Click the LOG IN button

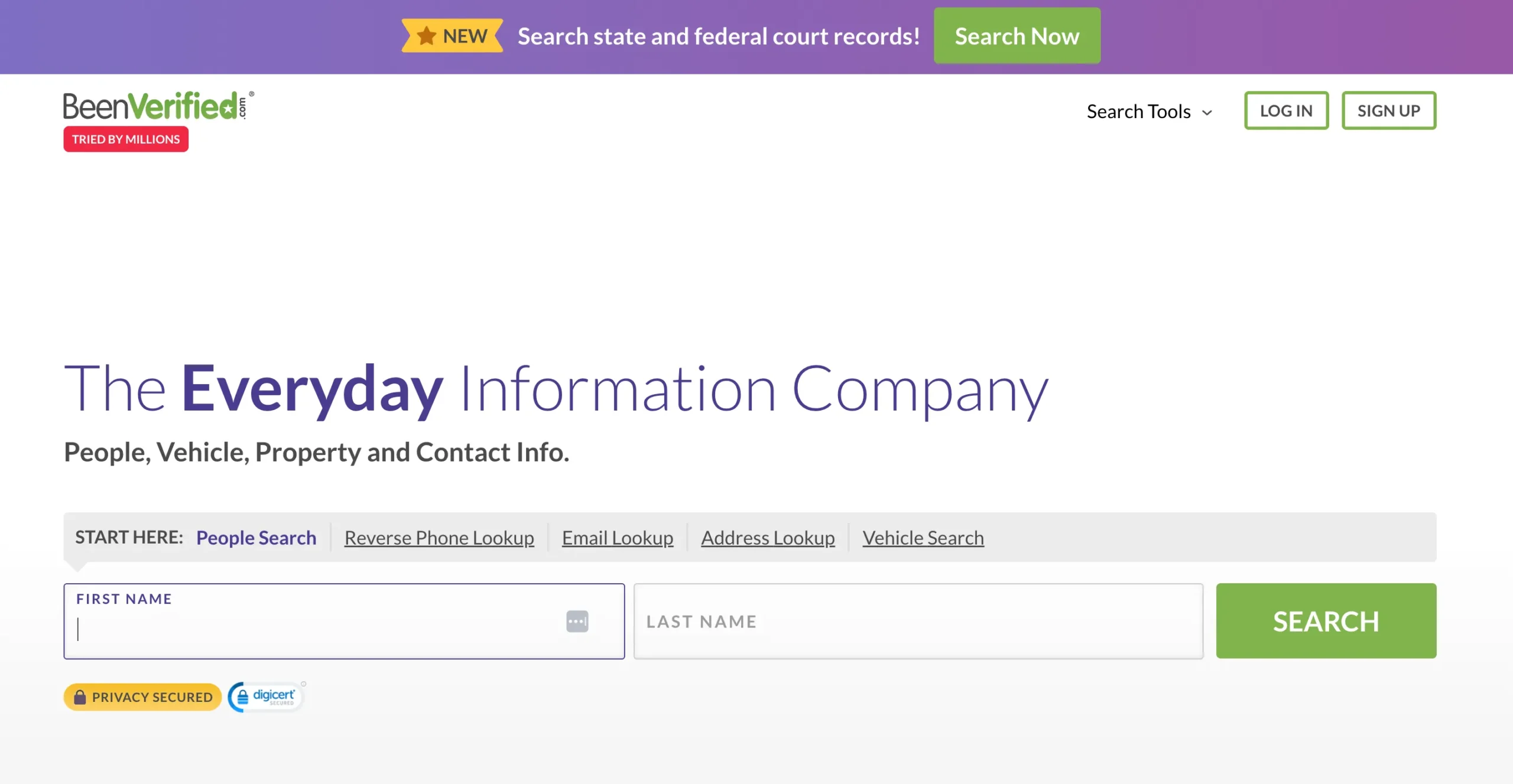(1286, 110)
